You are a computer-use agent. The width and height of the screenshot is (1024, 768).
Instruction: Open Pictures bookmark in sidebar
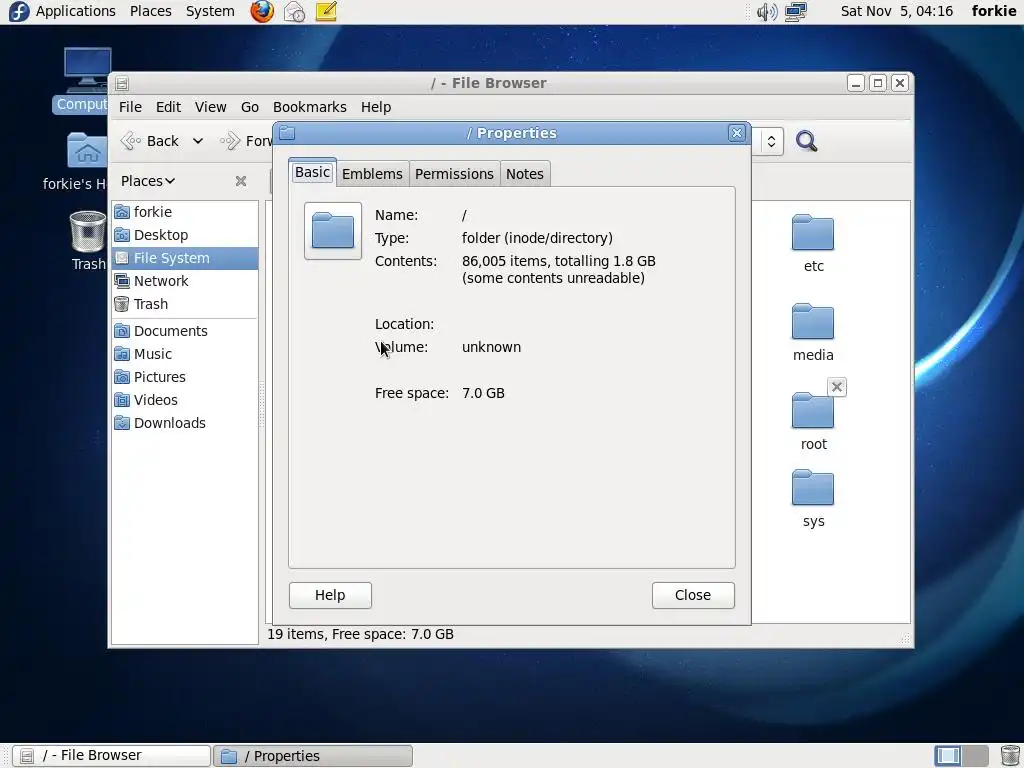185,377
